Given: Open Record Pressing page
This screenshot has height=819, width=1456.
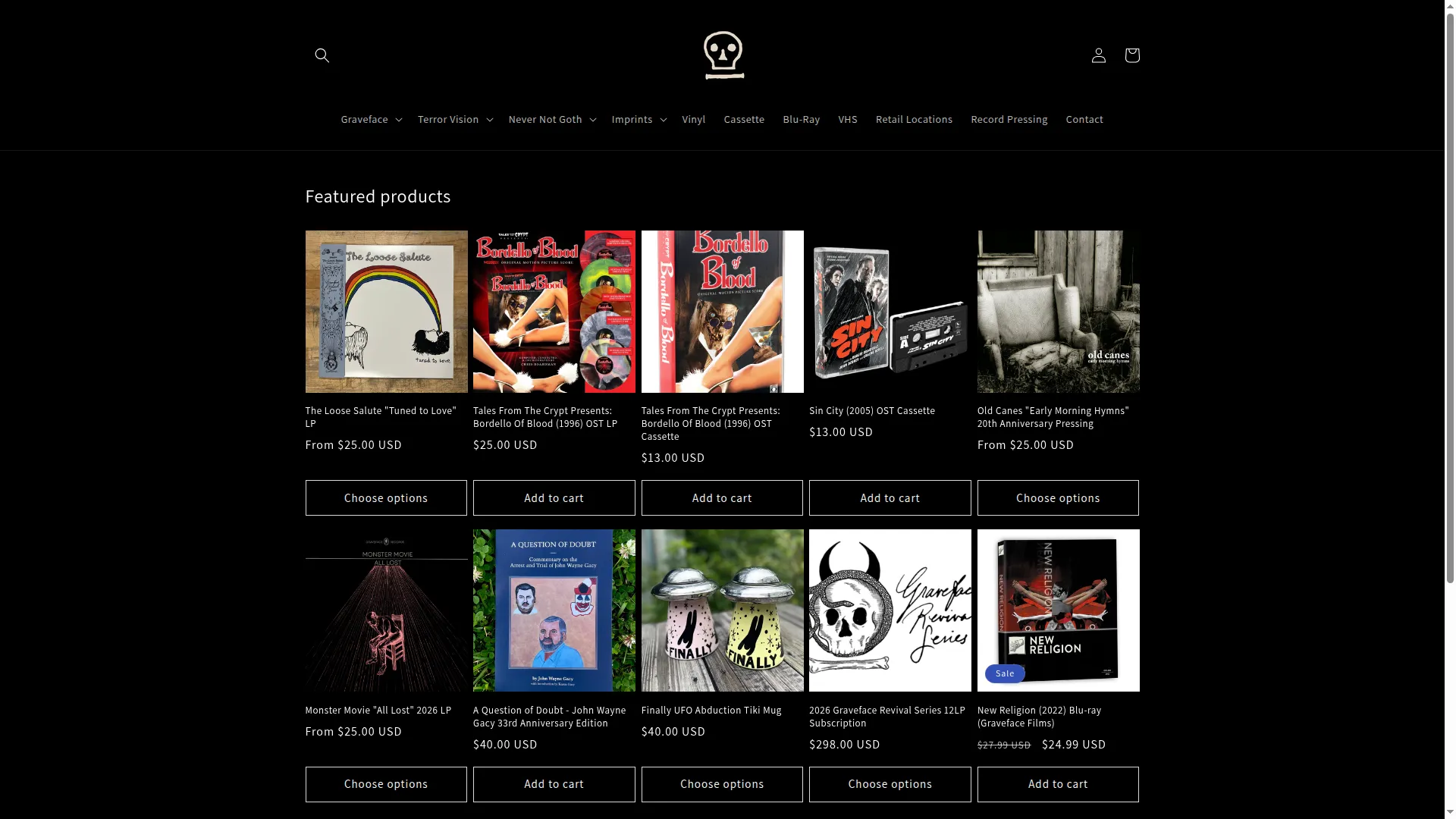Looking at the screenshot, I should click(x=1009, y=119).
